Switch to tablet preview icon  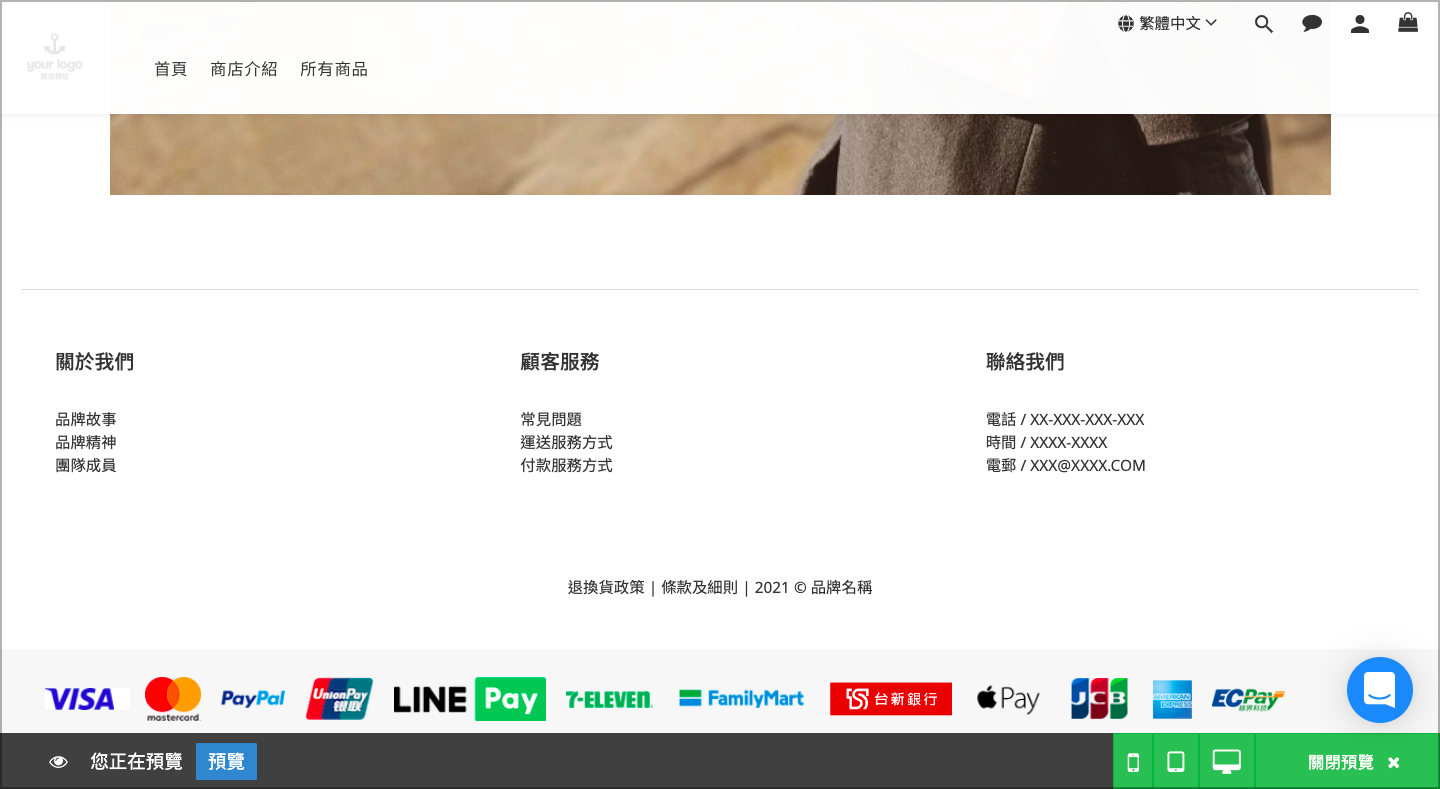(x=1176, y=762)
